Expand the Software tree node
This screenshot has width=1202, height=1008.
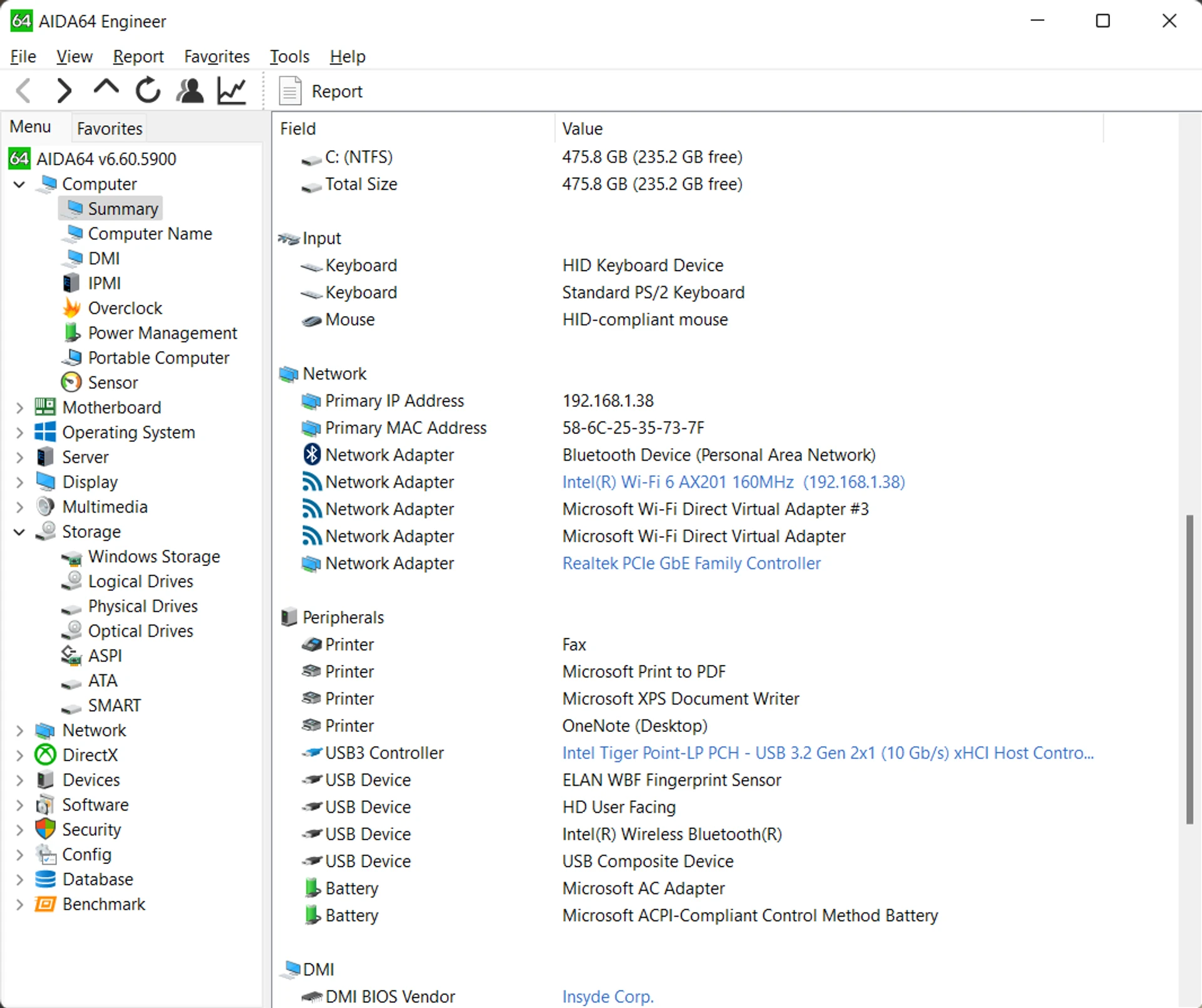[x=19, y=805]
